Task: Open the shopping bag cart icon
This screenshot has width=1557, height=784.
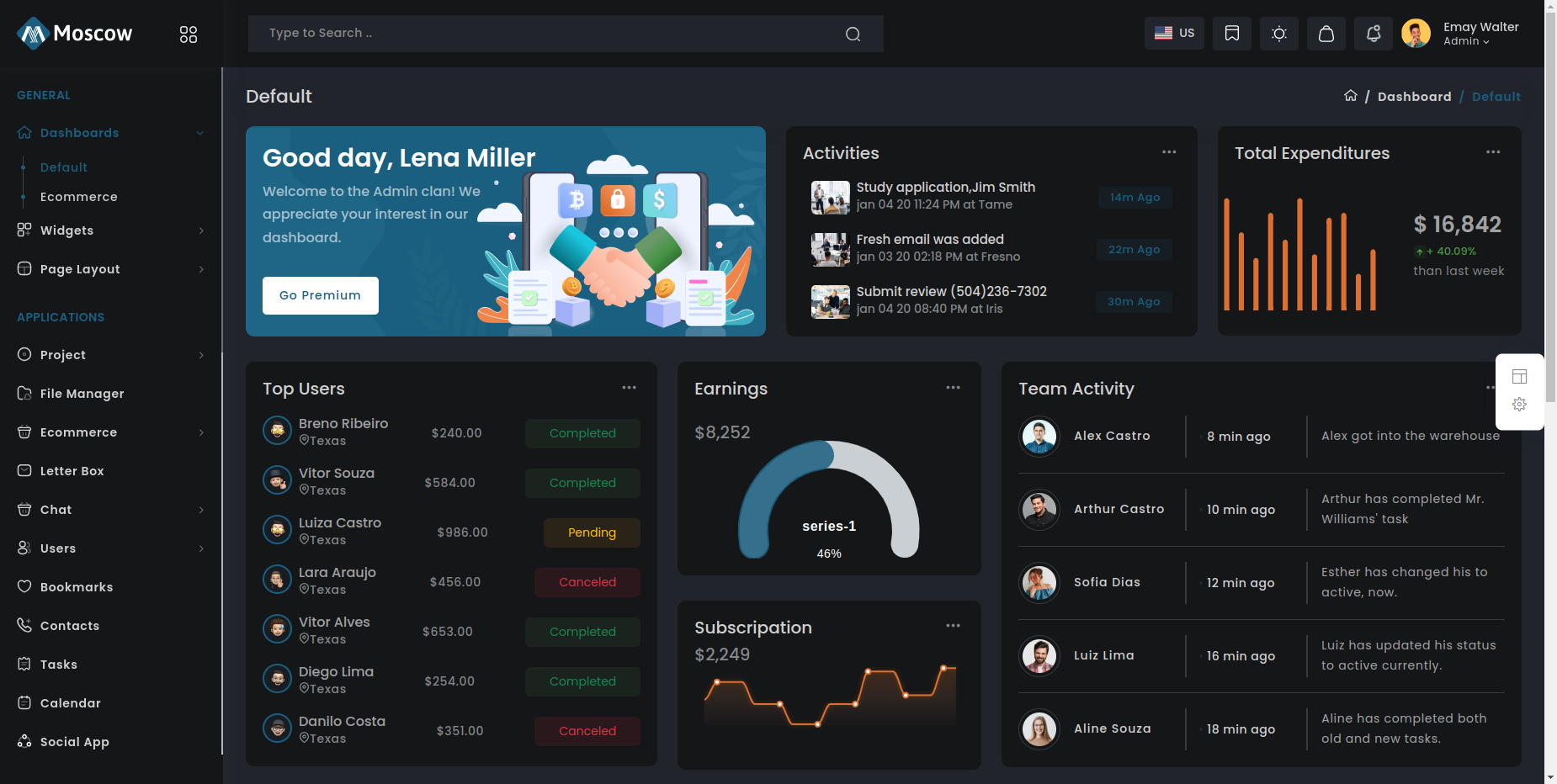Action: (1326, 34)
